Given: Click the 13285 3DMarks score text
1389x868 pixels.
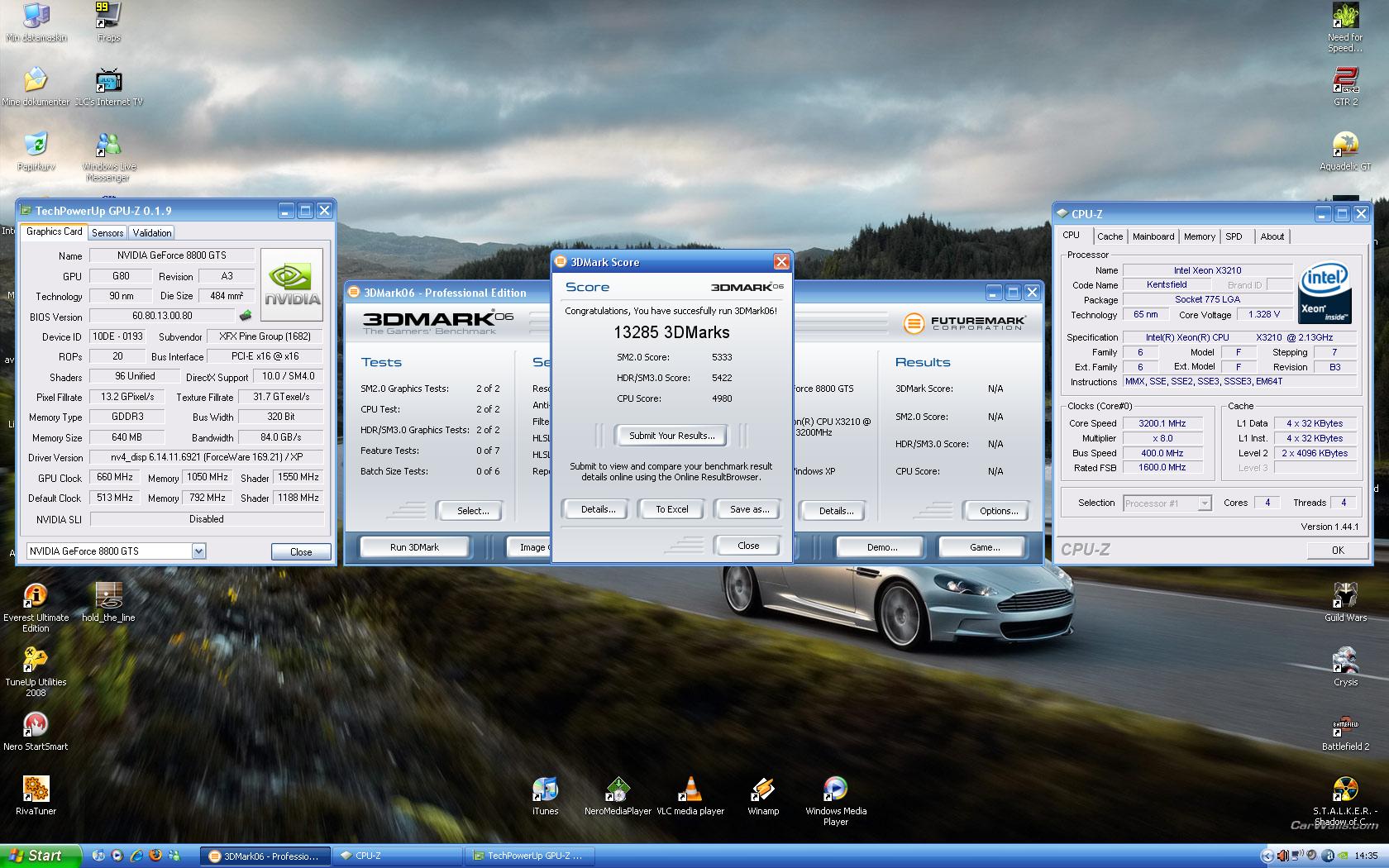Looking at the screenshot, I should point(671,332).
